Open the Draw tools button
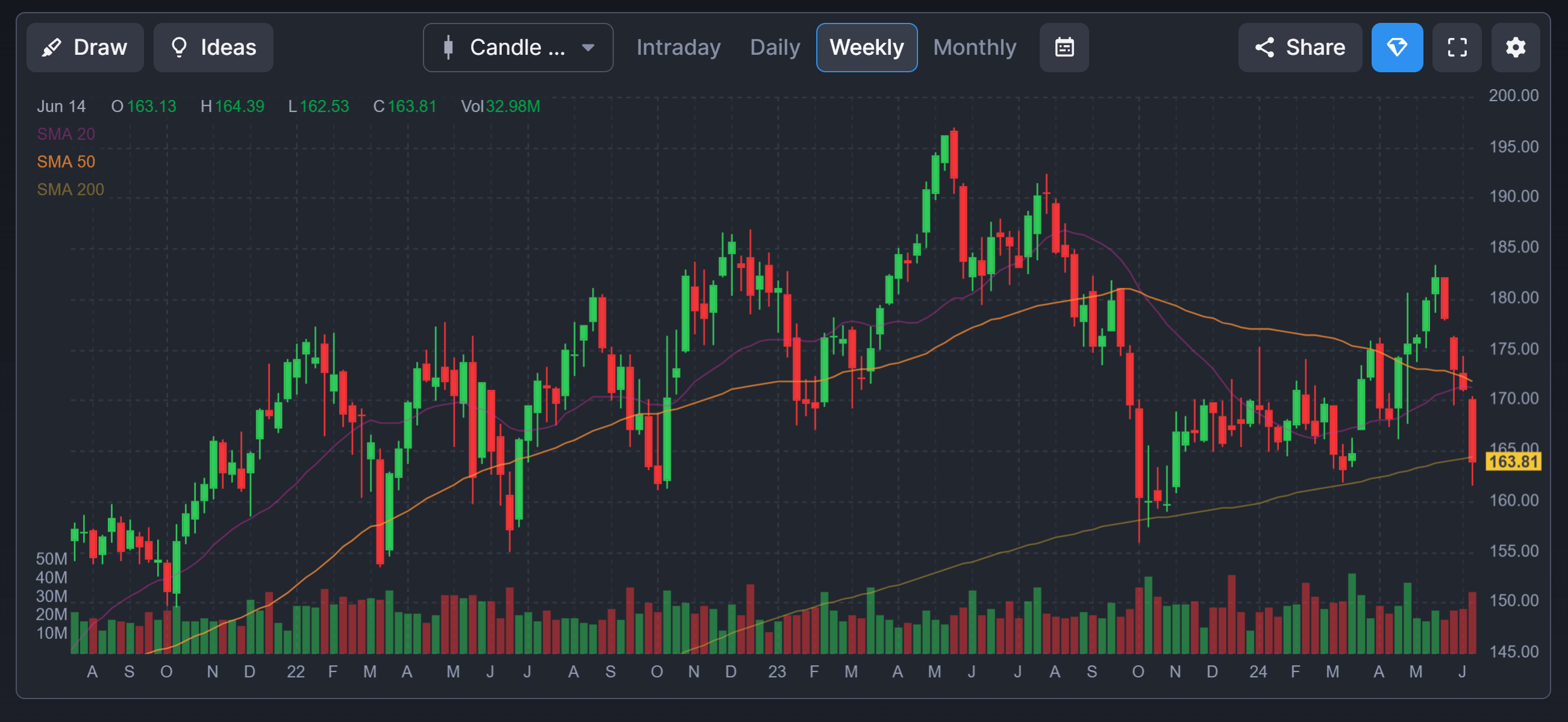The image size is (1568, 722). coord(85,48)
